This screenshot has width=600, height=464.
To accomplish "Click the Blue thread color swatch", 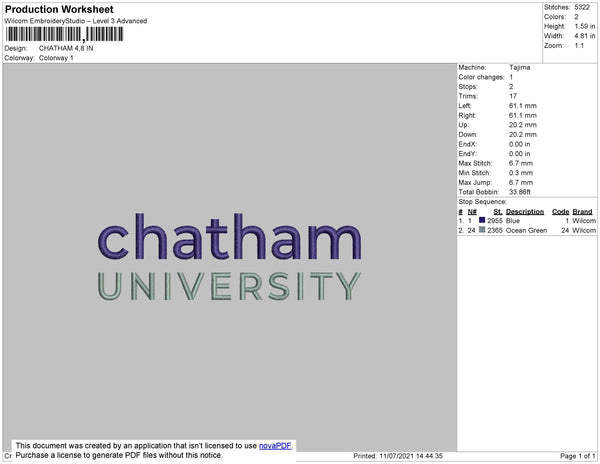I will 482,220.
